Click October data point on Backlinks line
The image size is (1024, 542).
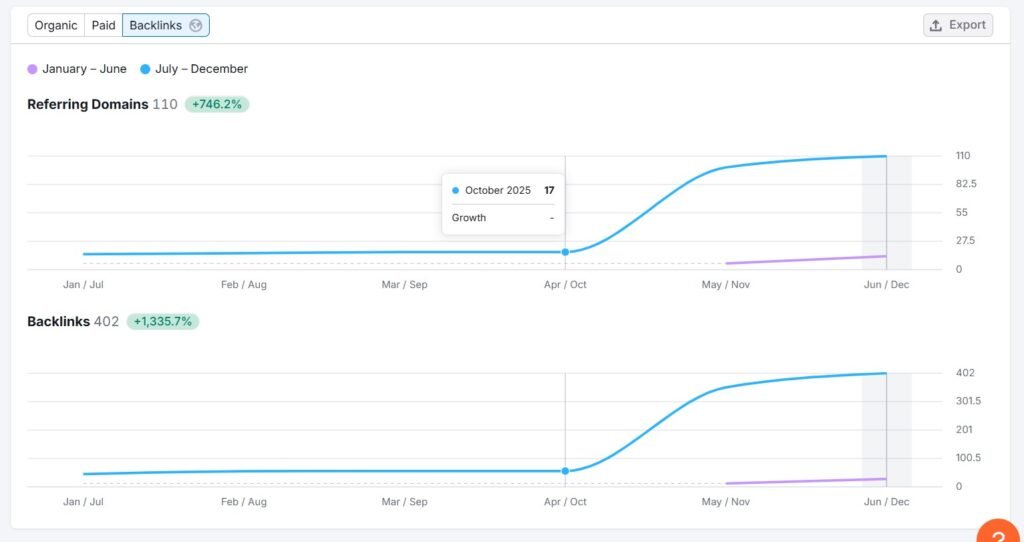coord(565,471)
